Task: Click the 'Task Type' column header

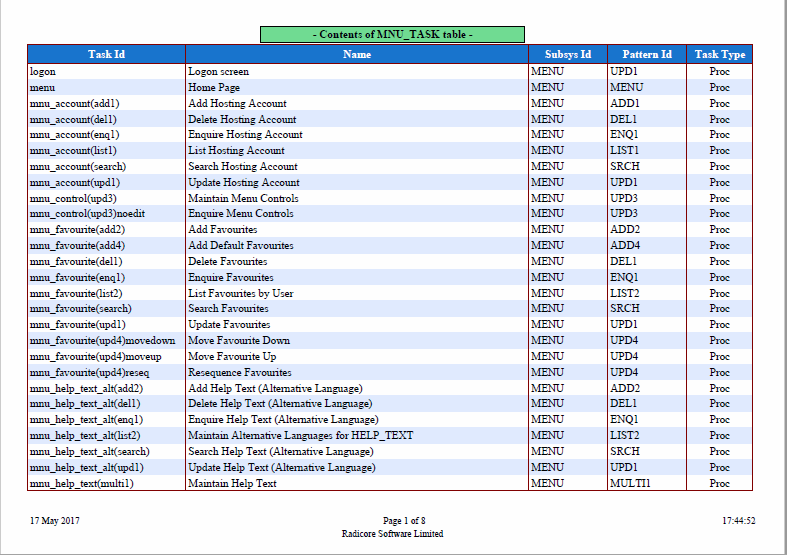Action: pos(720,54)
